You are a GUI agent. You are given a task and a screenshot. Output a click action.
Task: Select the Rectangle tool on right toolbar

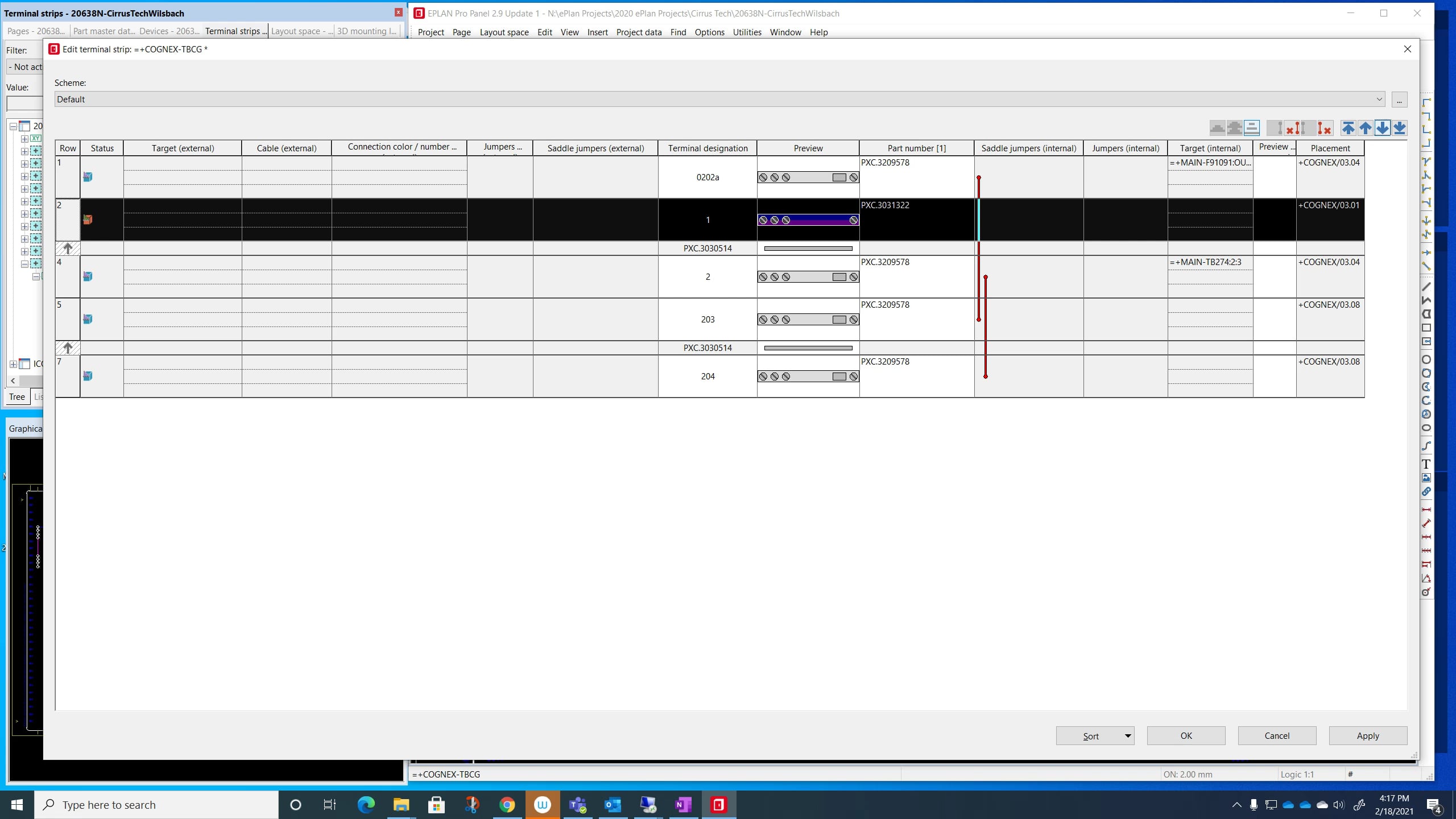click(1426, 328)
